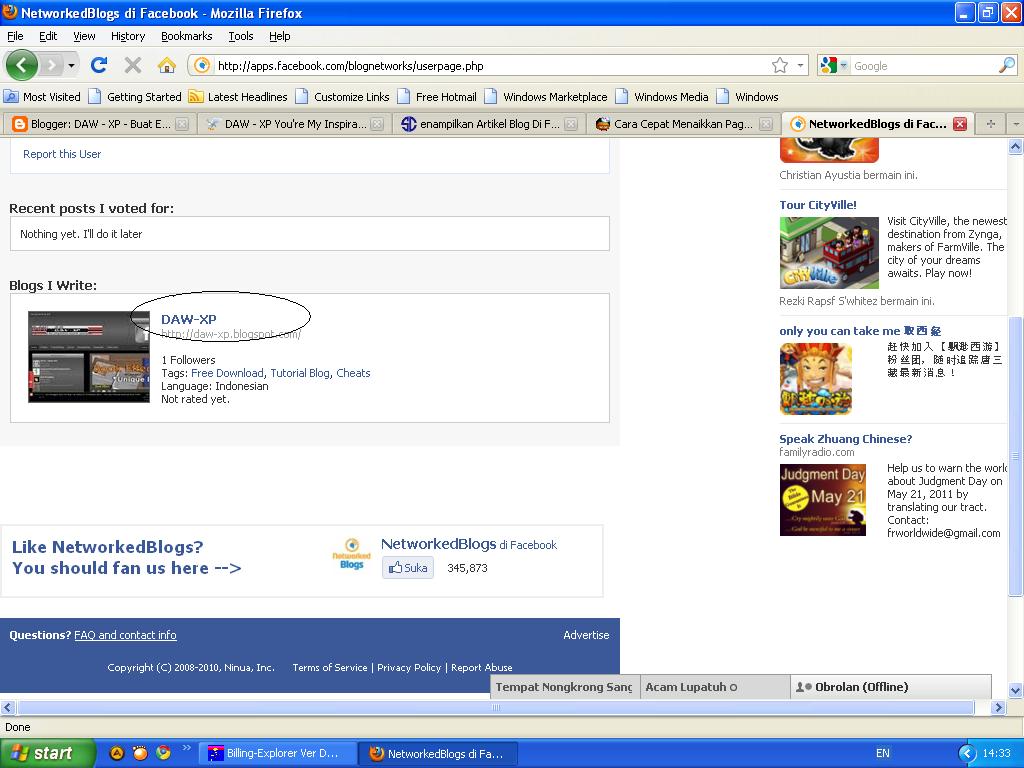
Task: Close the Blogger: DAW - XP tab
Action: tap(182, 123)
